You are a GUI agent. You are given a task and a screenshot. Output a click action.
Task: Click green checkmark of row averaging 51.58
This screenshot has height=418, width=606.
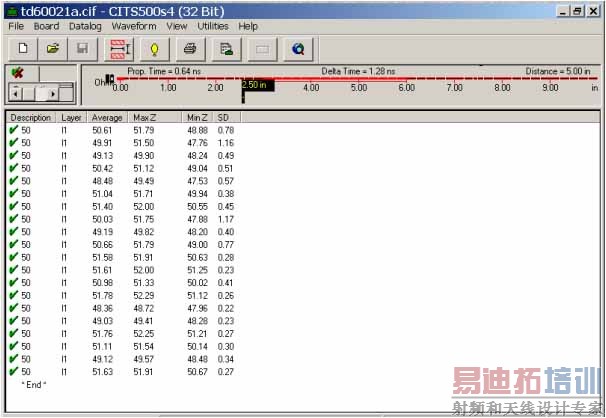click(x=14, y=257)
